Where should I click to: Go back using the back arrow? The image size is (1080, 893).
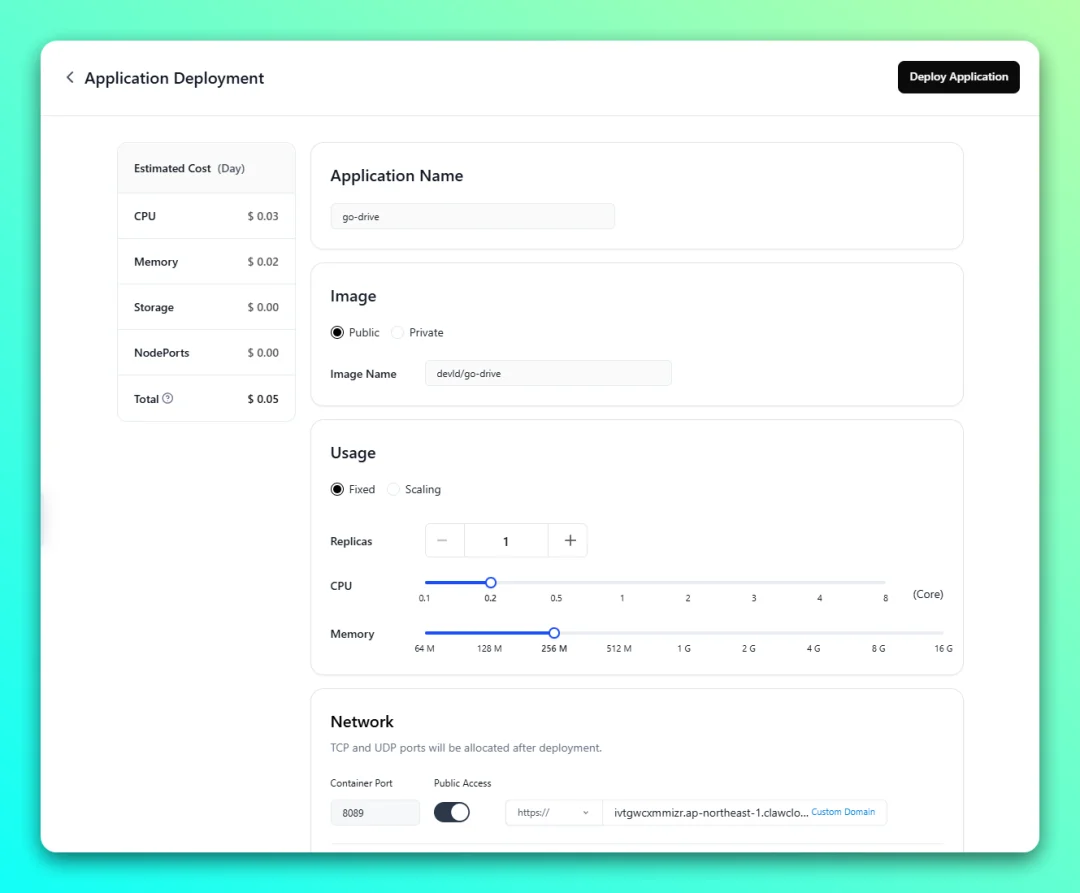point(70,77)
